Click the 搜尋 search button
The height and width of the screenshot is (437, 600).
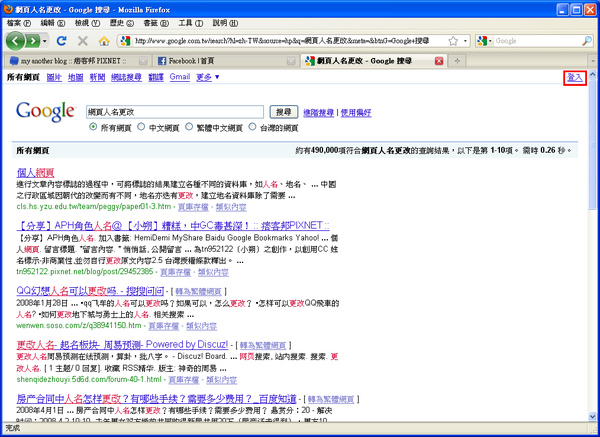284,112
